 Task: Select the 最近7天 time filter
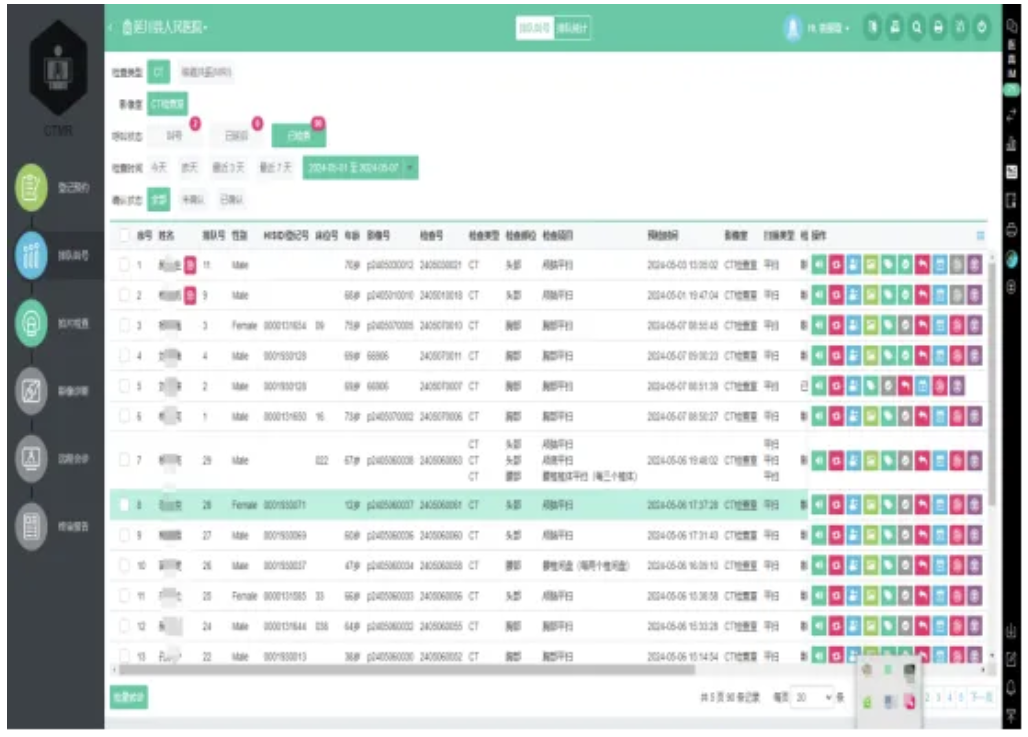coord(275,168)
